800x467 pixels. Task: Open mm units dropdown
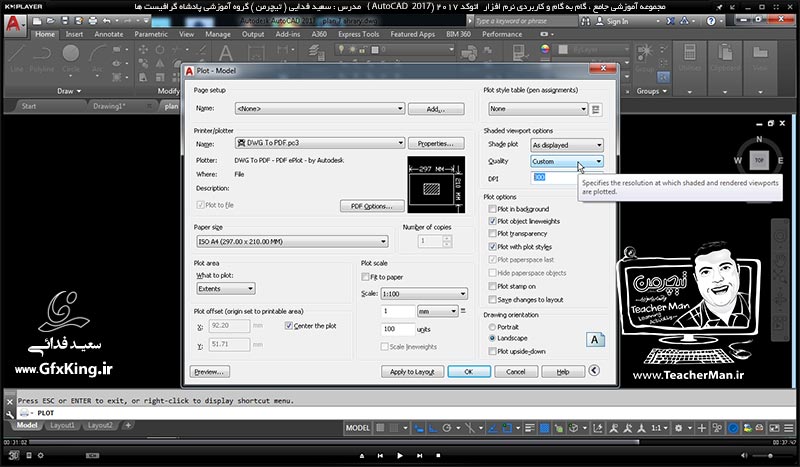coord(437,311)
